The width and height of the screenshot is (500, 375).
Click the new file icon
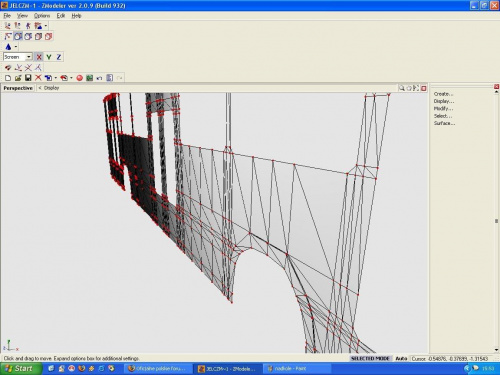pyautogui.click(x=8, y=78)
